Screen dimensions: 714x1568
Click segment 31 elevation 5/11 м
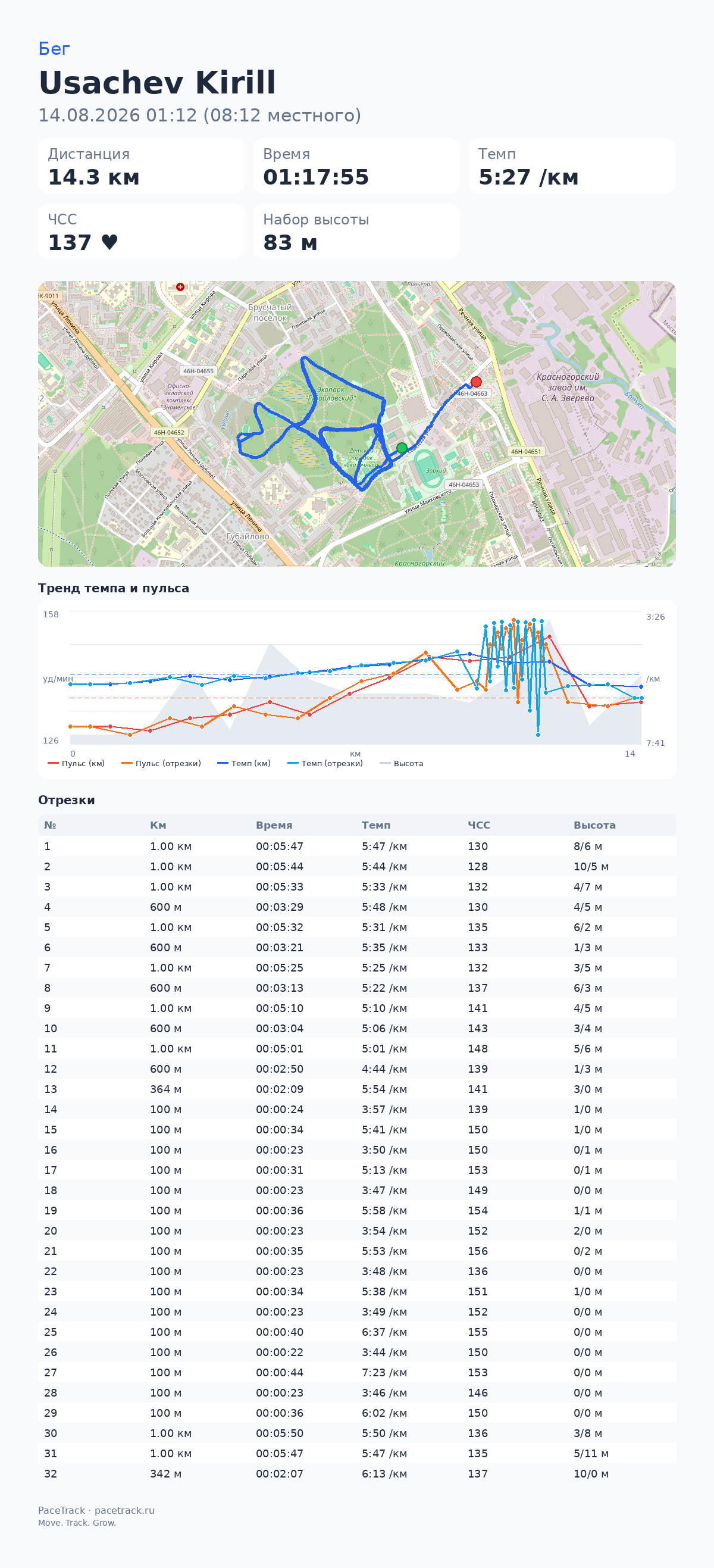coord(591,1454)
